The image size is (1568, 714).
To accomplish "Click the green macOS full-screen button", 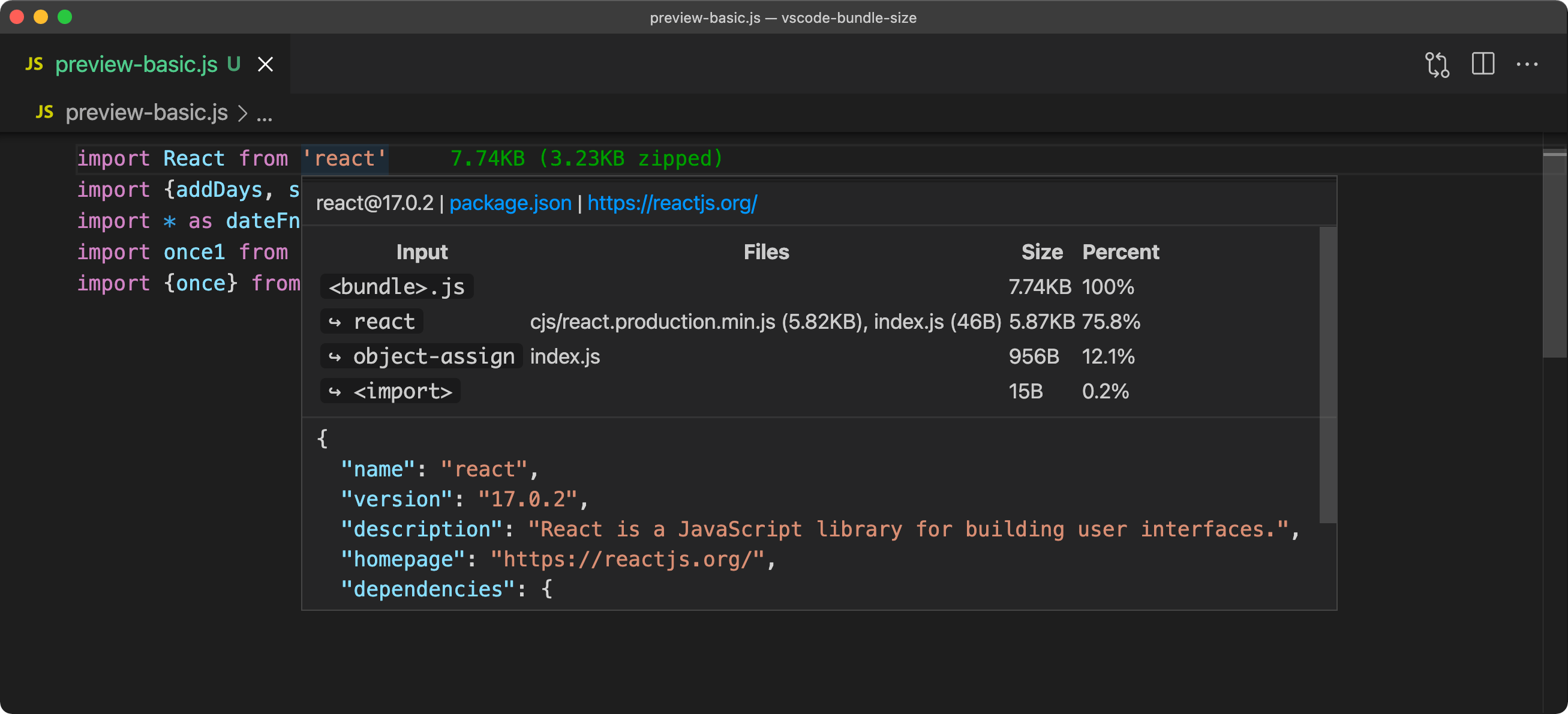I will pos(65,17).
